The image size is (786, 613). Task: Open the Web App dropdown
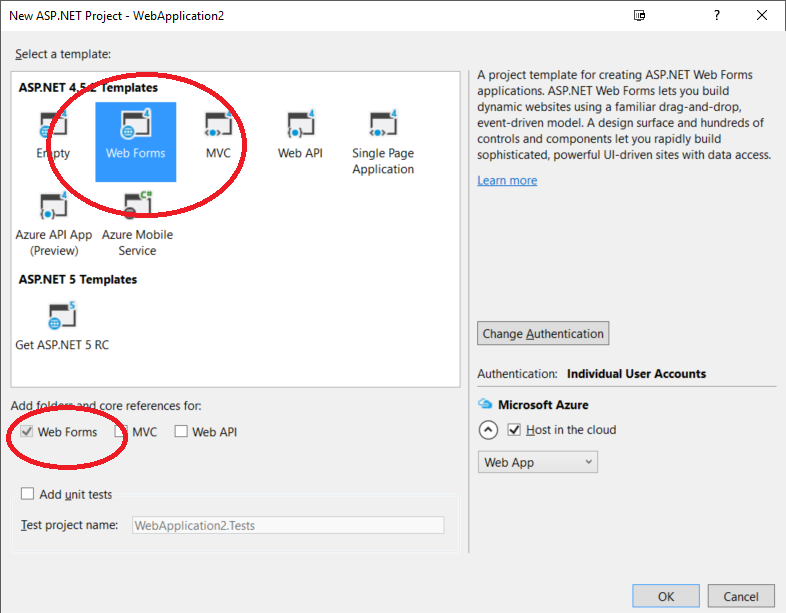click(x=537, y=462)
